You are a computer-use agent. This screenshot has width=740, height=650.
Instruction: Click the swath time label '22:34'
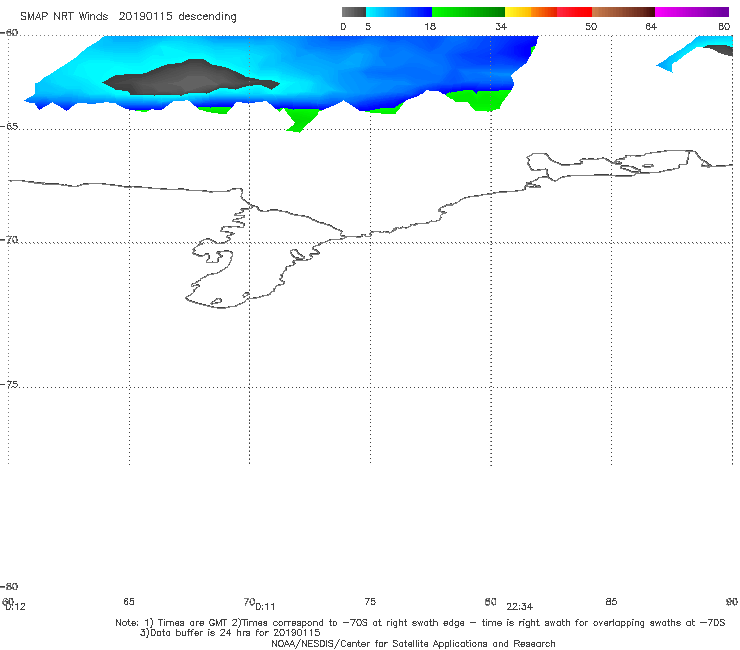pos(520,607)
